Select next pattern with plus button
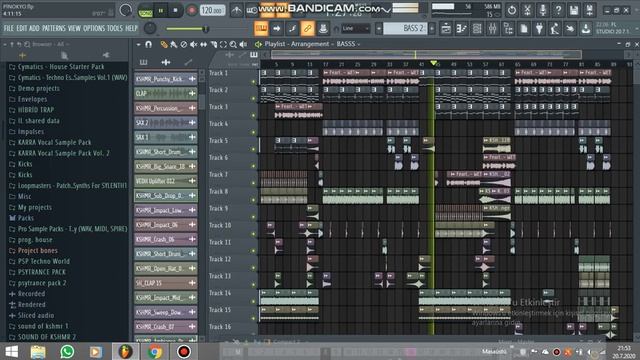 (x=432, y=29)
